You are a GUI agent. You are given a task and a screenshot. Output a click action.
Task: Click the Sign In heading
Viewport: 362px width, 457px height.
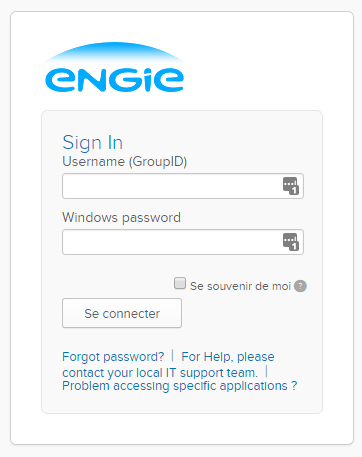[93, 143]
